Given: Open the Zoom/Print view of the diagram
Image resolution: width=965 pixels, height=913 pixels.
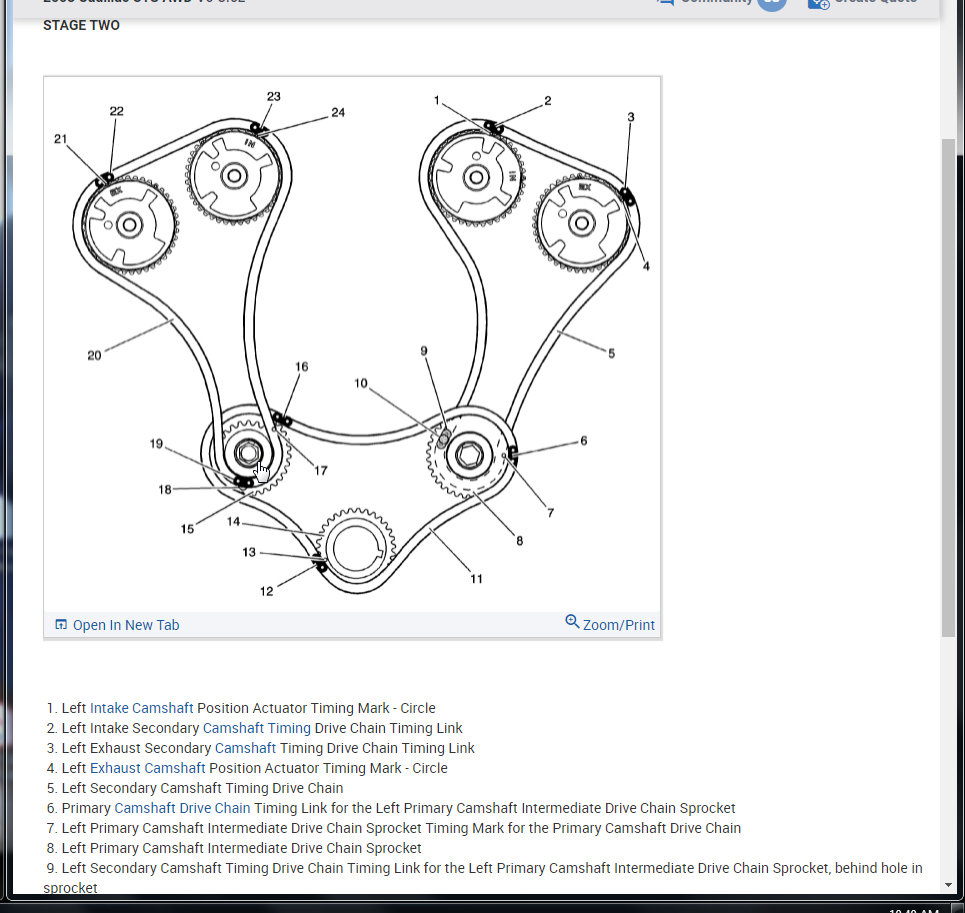Looking at the screenshot, I should pyautogui.click(x=619, y=625).
